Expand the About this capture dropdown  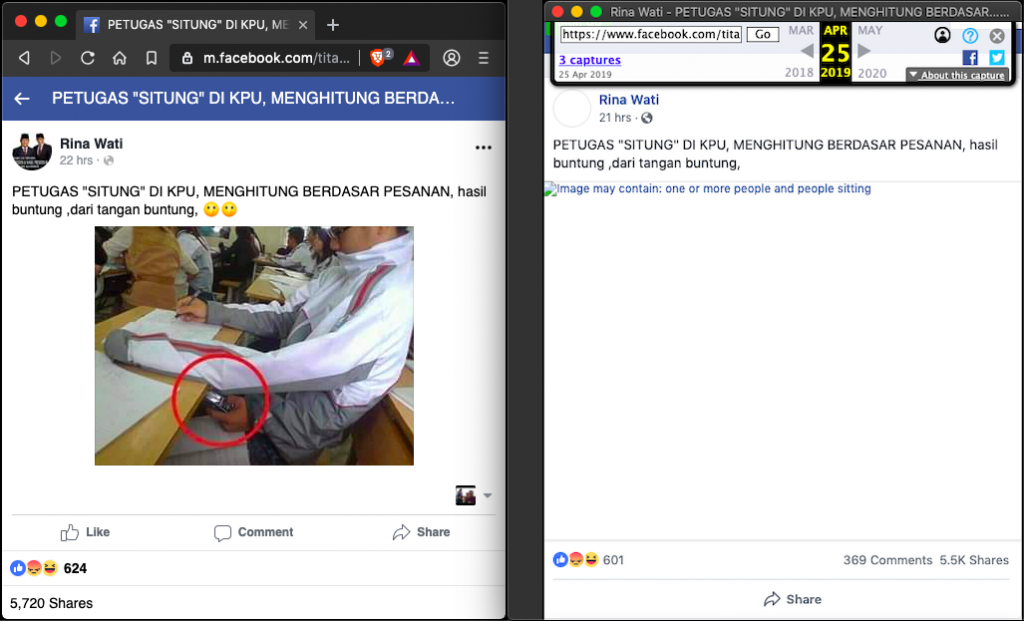pyautogui.click(x=956, y=75)
